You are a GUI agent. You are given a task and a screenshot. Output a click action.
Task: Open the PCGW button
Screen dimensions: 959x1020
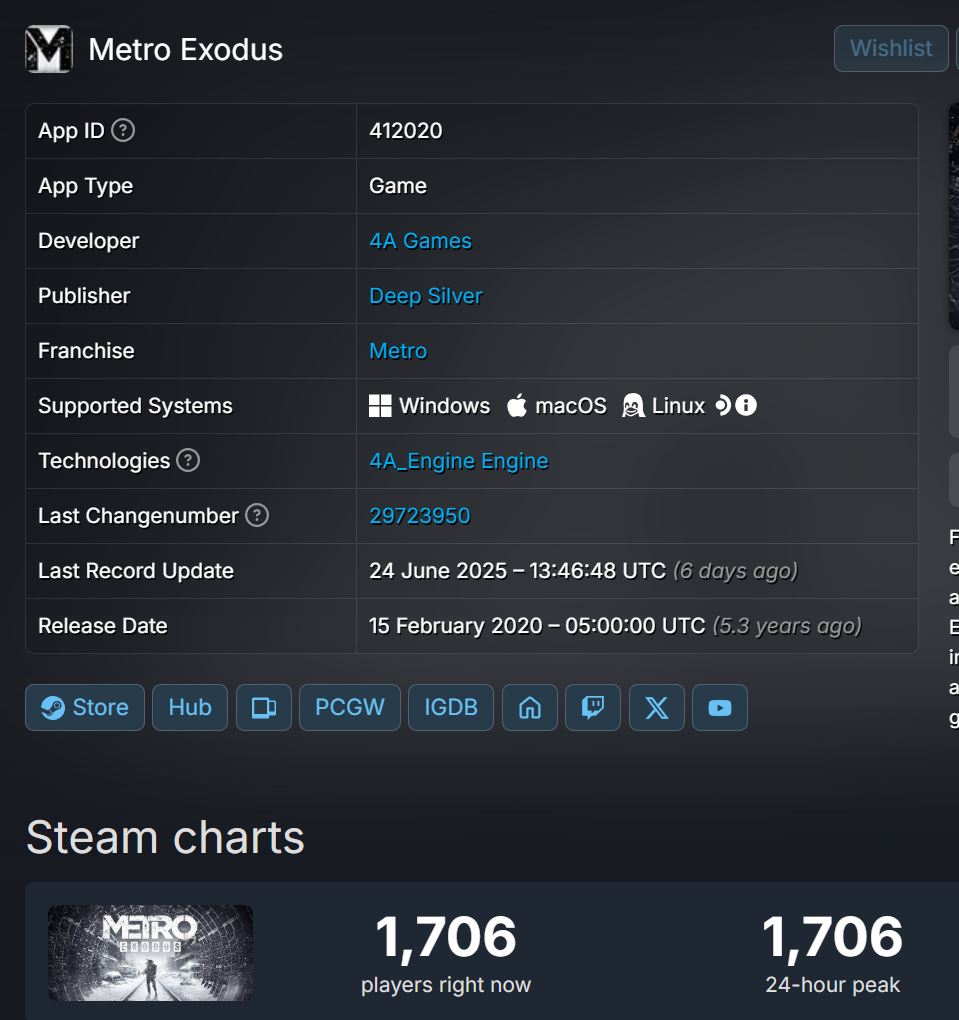point(349,707)
